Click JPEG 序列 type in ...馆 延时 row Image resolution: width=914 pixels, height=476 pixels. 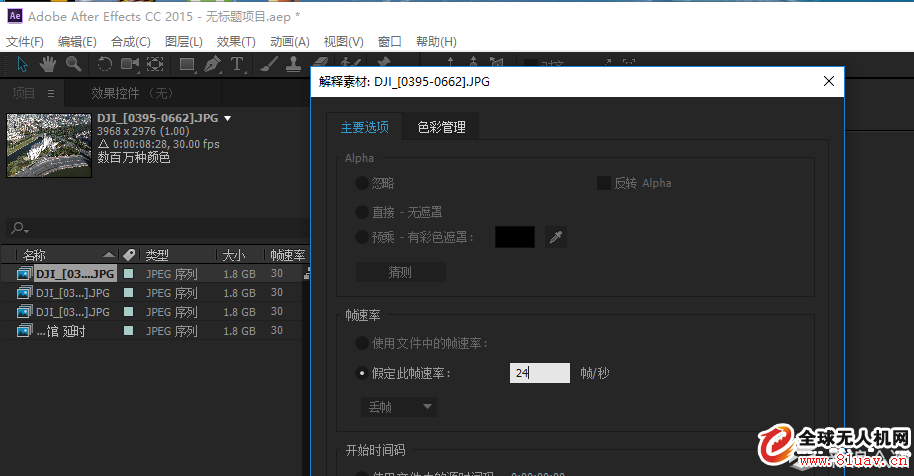(172, 331)
